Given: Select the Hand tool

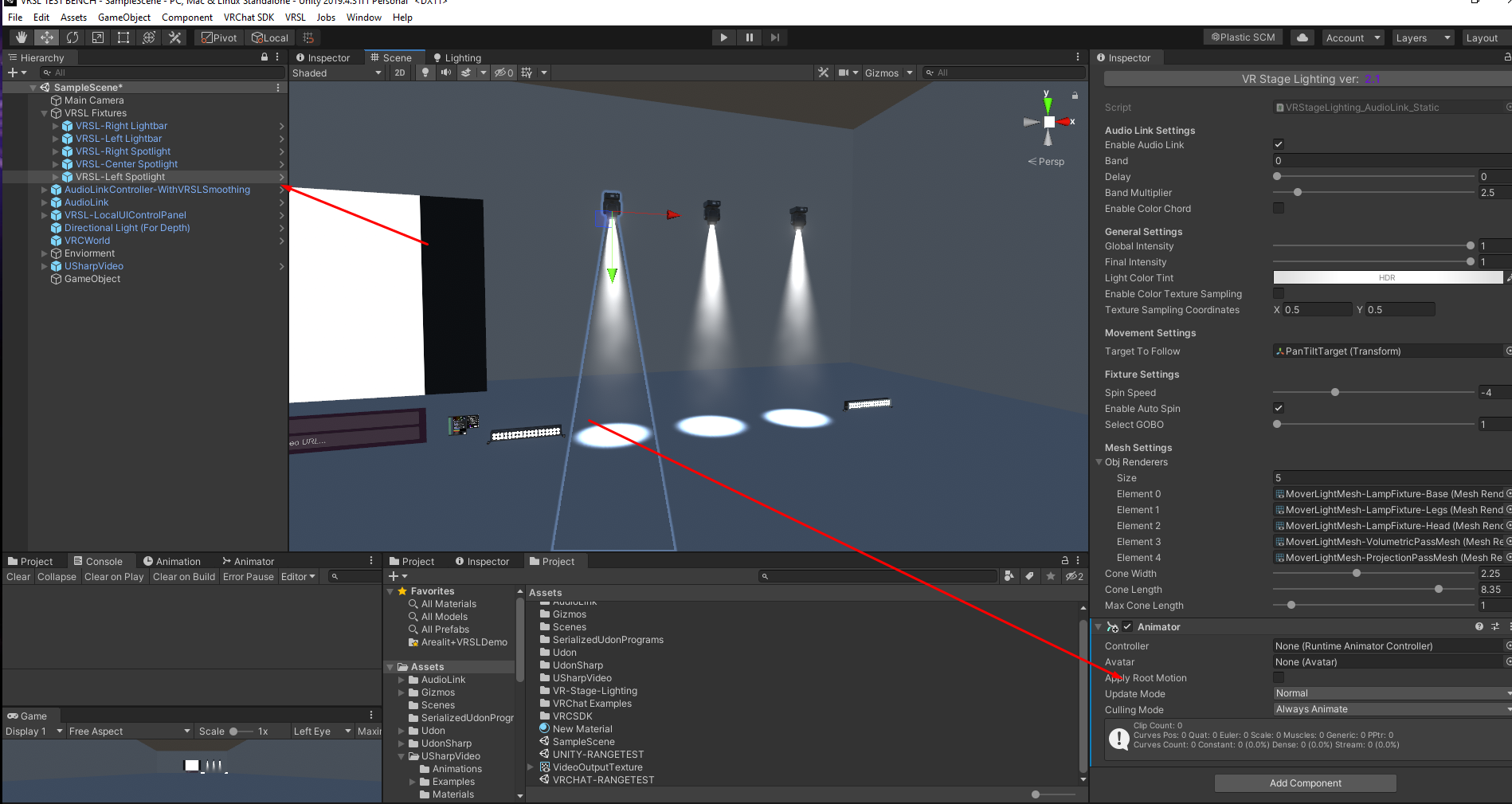Looking at the screenshot, I should pos(22,37).
